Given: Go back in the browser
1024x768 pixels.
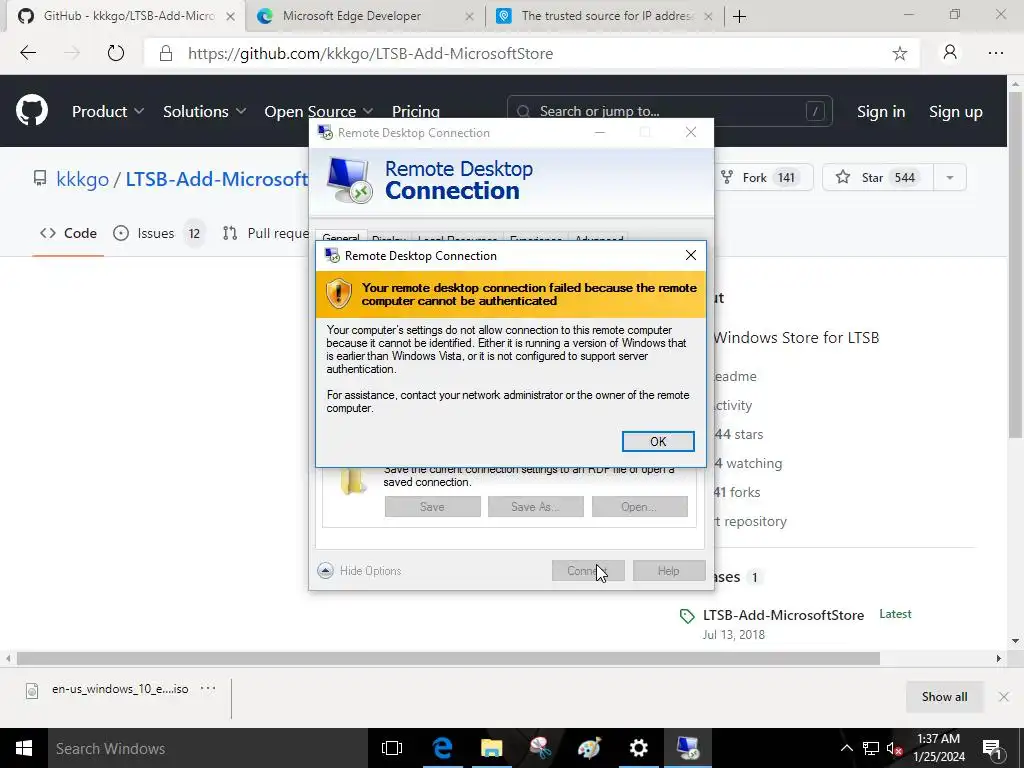Looking at the screenshot, I should [28, 53].
